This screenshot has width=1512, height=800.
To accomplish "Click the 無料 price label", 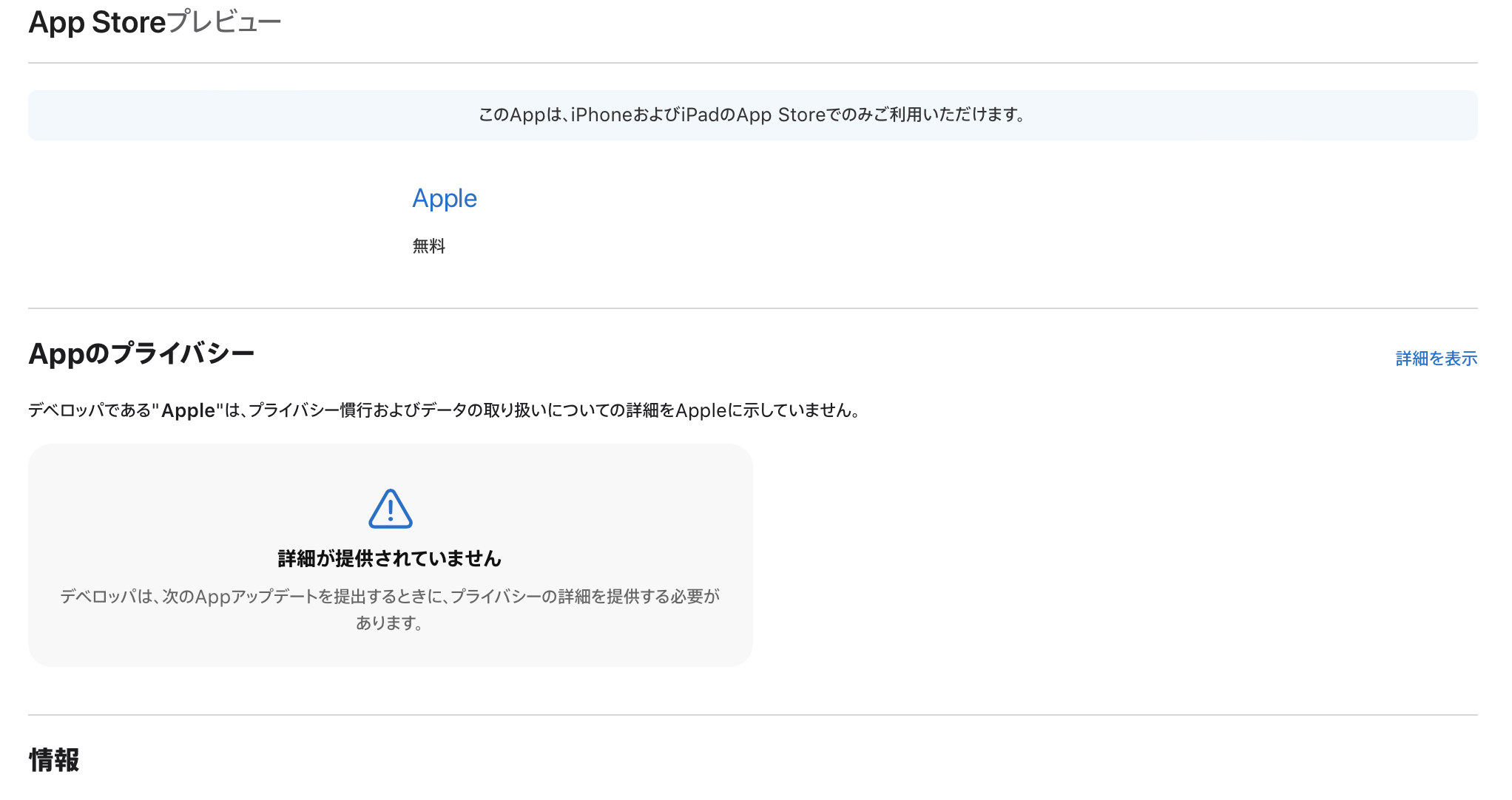I will [x=428, y=246].
